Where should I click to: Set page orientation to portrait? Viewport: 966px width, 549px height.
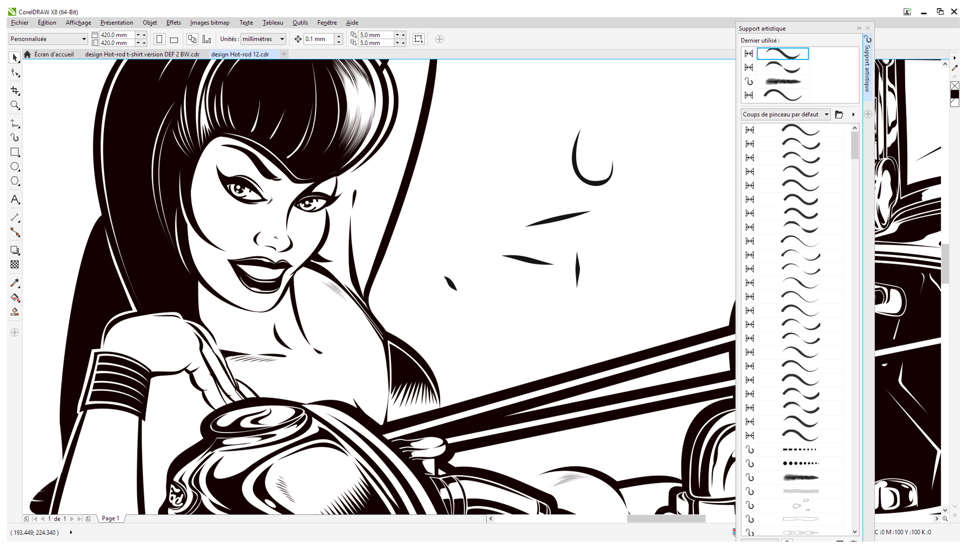click(x=160, y=39)
